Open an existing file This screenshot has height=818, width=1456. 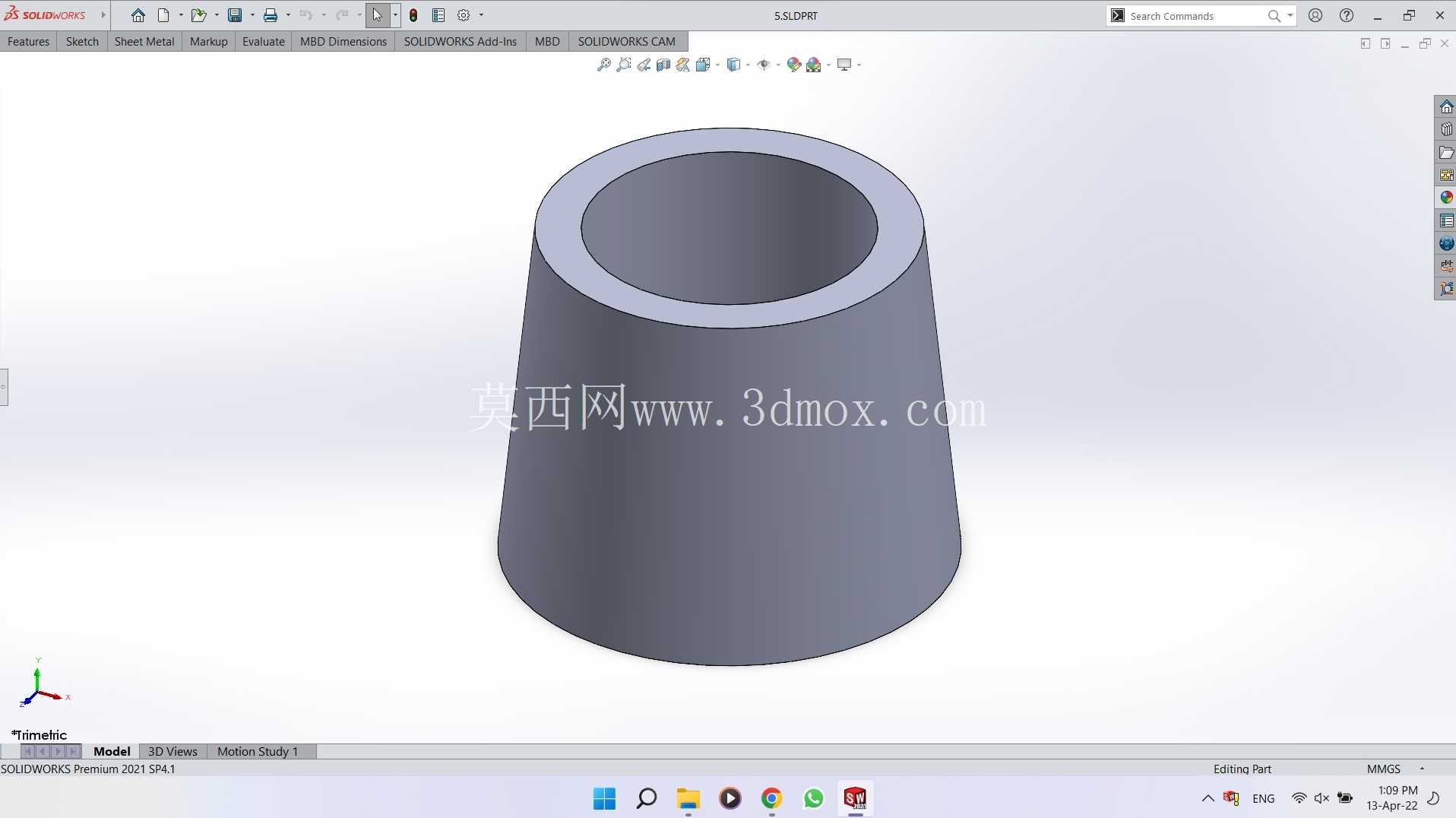click(198, 15)
